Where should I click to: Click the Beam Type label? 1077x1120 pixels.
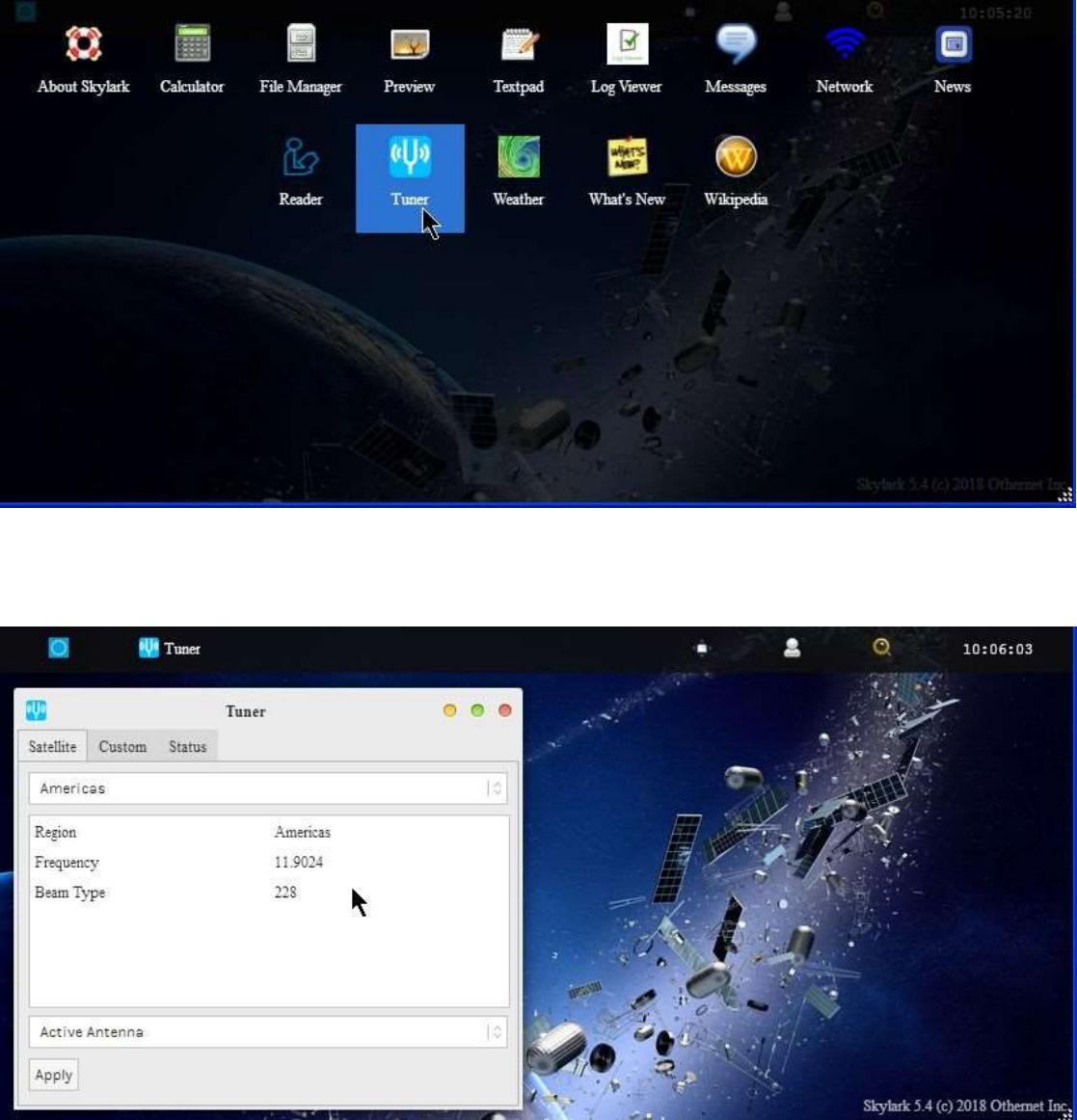[69, 893]
